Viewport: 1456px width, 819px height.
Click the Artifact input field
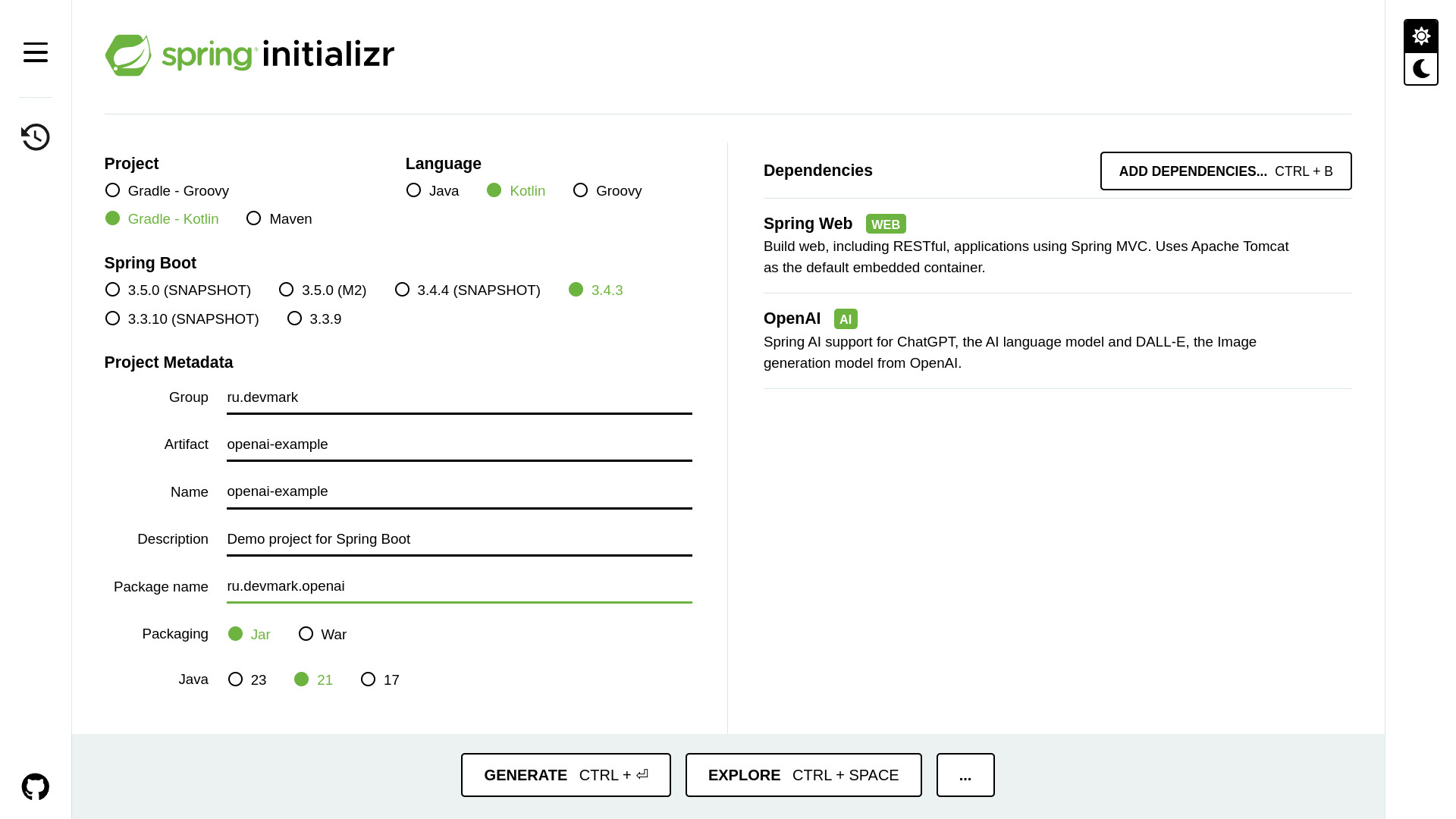tap(460, 445)
